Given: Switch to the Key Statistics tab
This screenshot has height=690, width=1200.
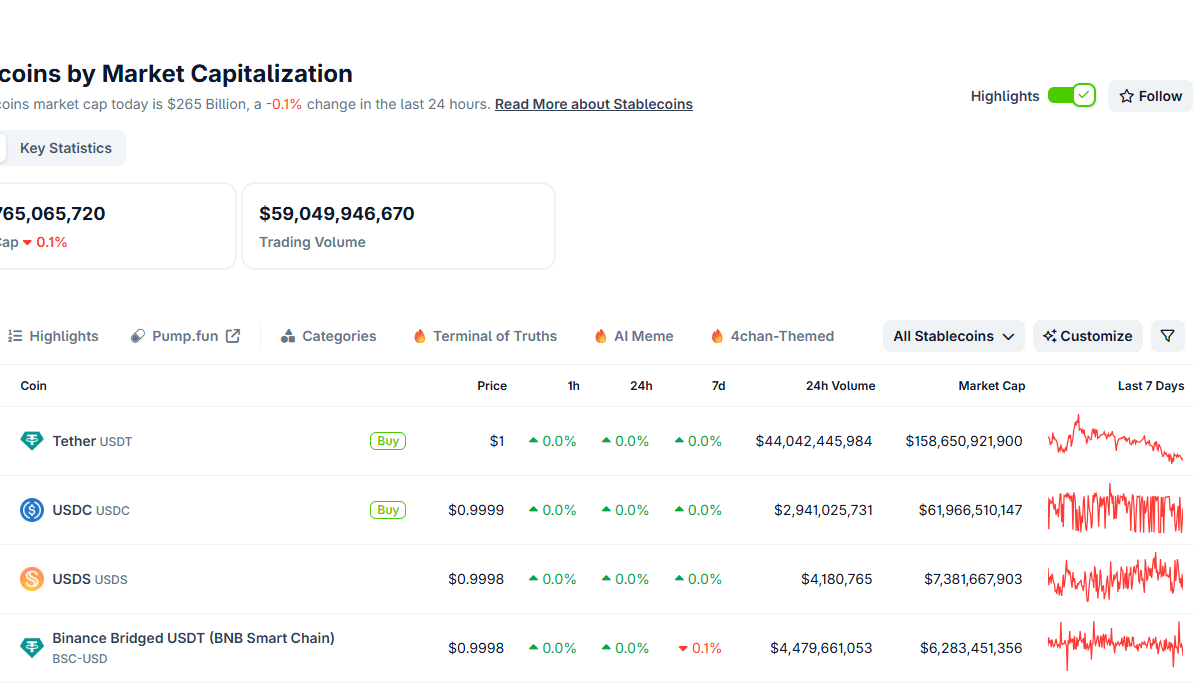Looking at the screenshot, I should coord(66,148).
